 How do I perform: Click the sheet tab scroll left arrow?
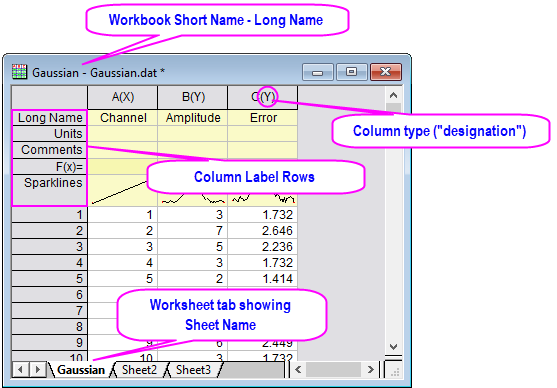point(20,370)
